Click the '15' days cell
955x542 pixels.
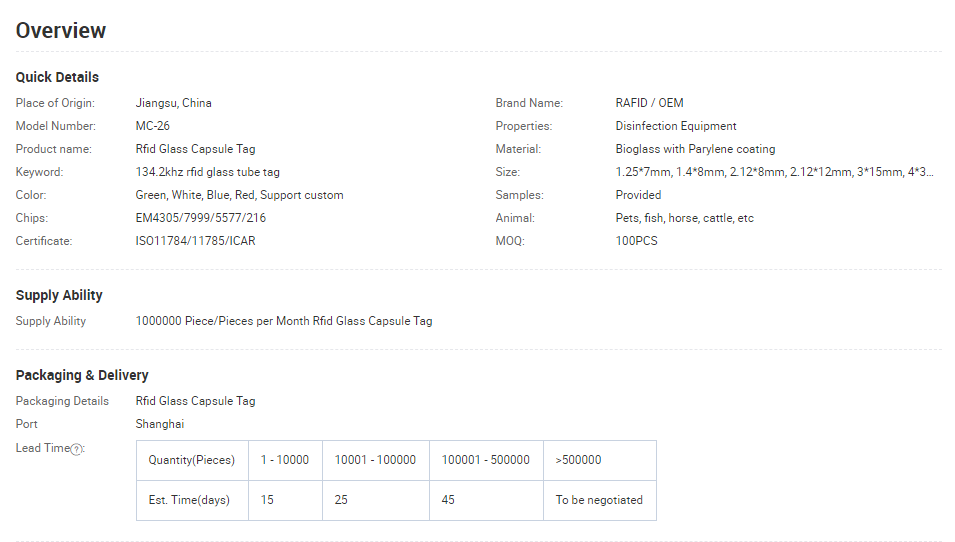tap(286, 500)
